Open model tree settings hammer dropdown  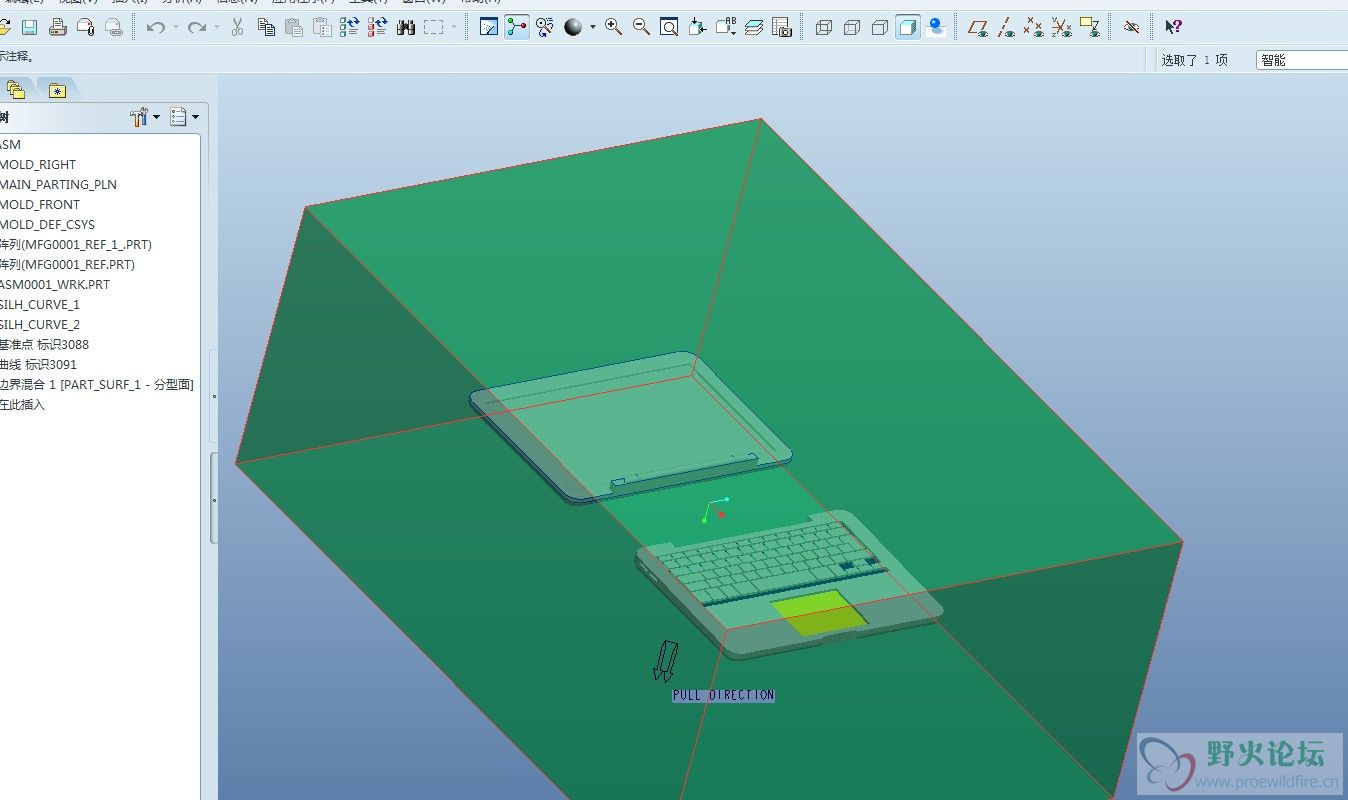[x=145, y=117]
